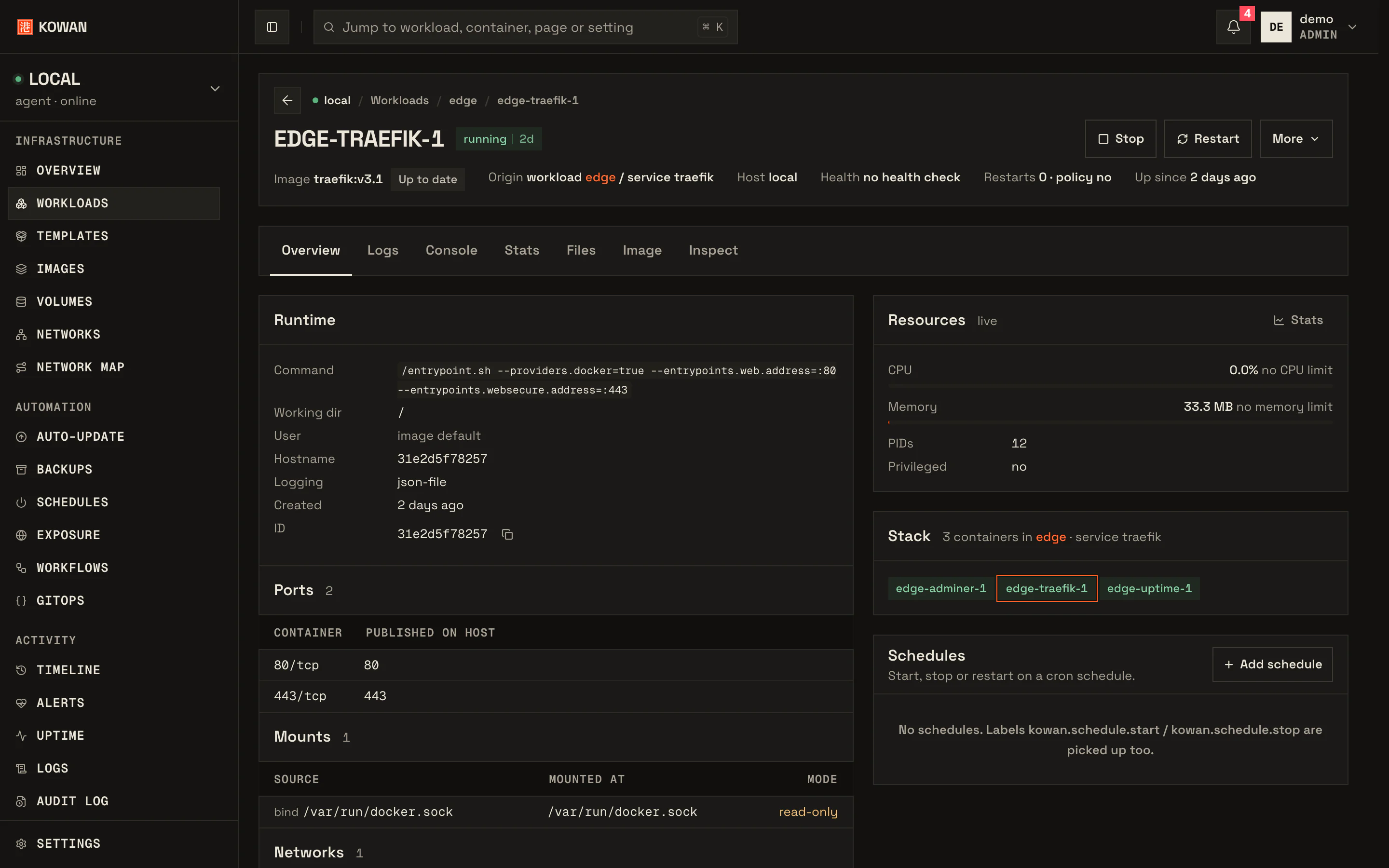The image size is (1389, 868).
Task: Click the Workloads breadcrumb link
Action: pos(399,100)
